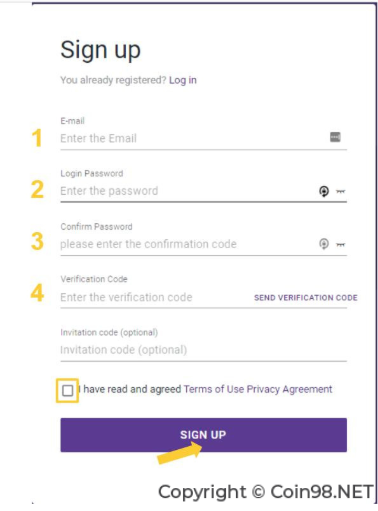The width and height of the screenshot is (378, 511).
Task: Tick the 'I have read and agreed' checkbox
Action: (x=68, y=390)
